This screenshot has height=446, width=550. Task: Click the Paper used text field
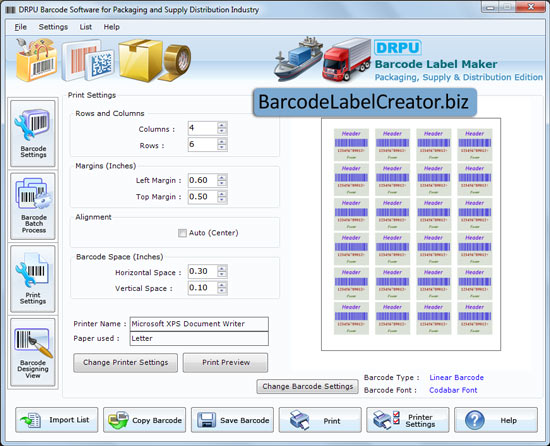[x=199, y=339]
